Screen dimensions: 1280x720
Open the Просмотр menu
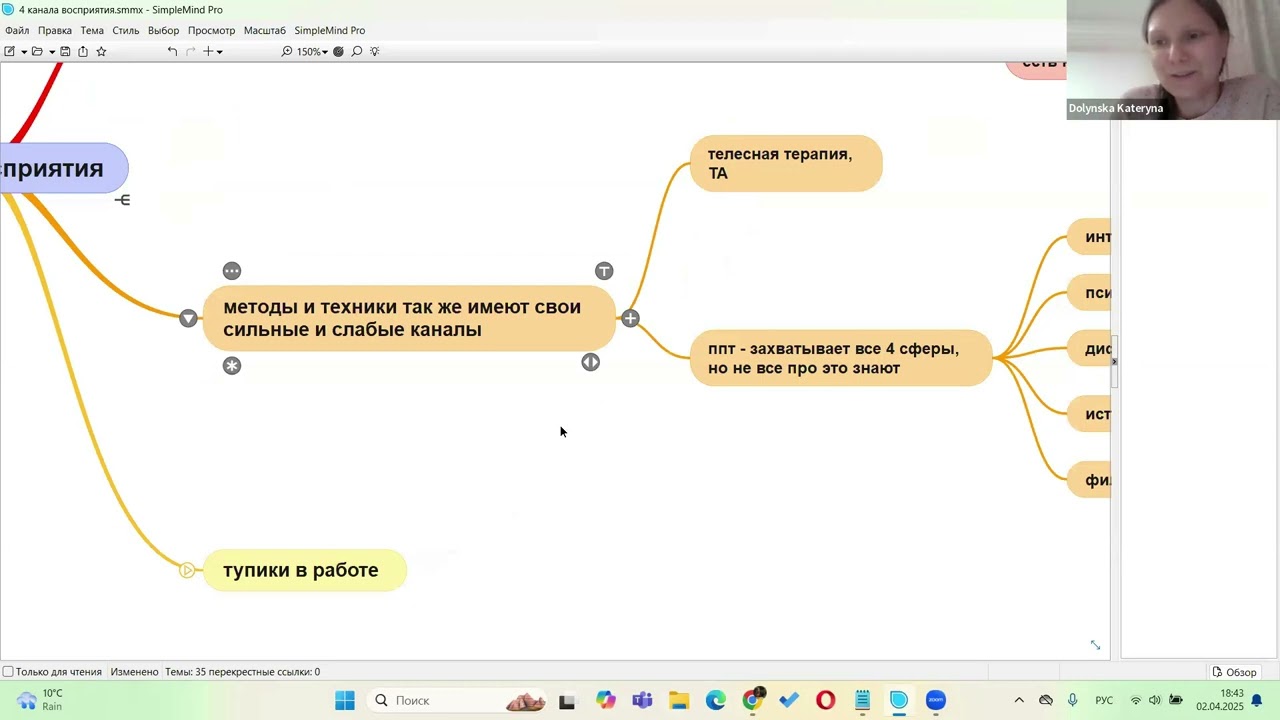pyautogui.click(x=211, y=30)
